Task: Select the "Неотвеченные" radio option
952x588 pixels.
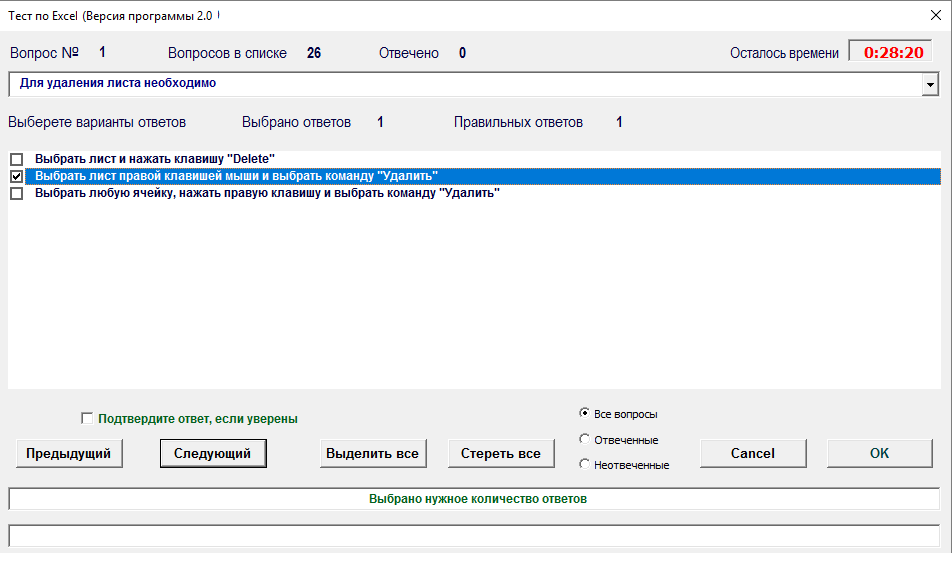Action: click(584, 464)
